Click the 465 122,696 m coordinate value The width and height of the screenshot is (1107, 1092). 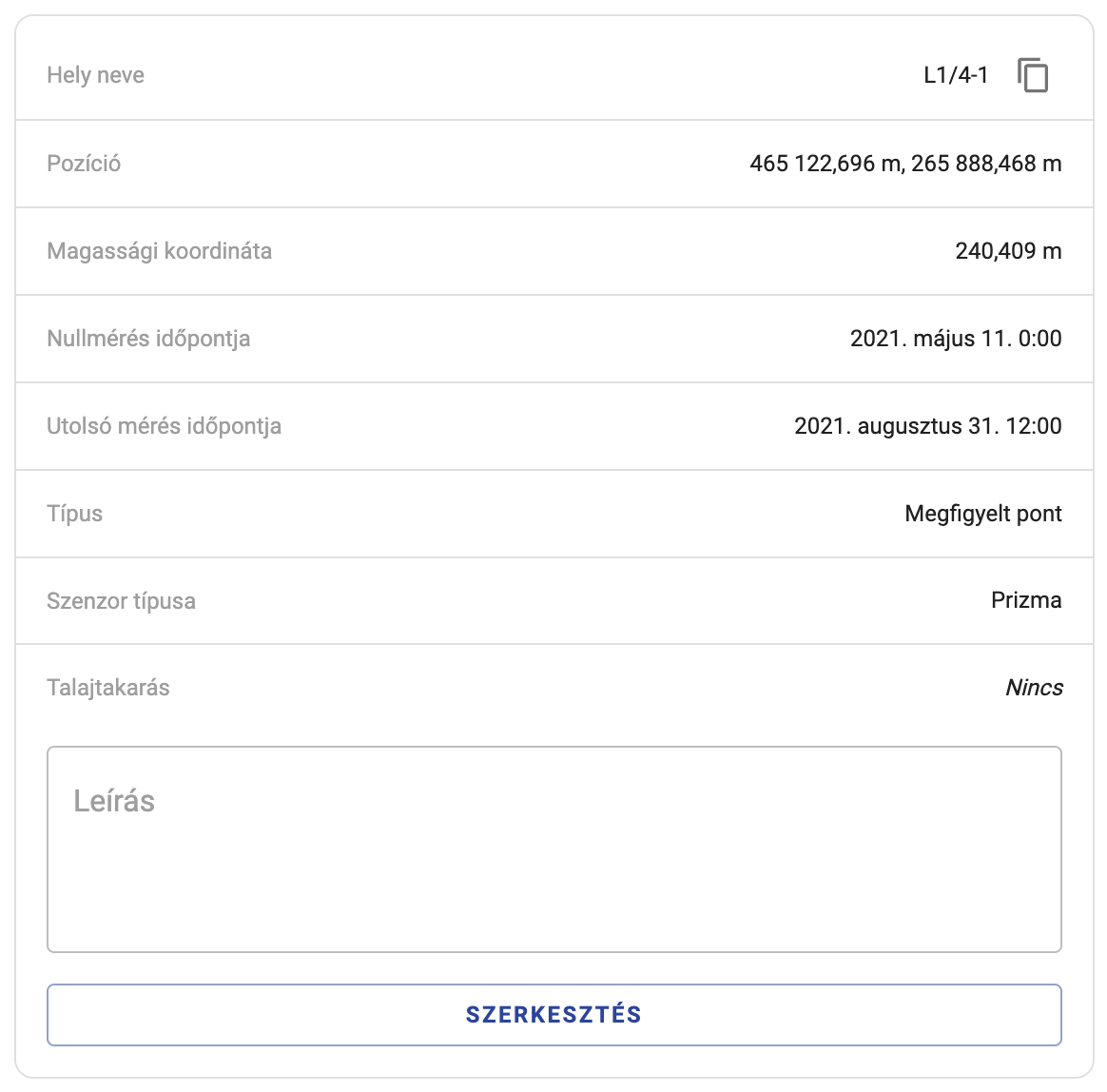click(824, 164)
